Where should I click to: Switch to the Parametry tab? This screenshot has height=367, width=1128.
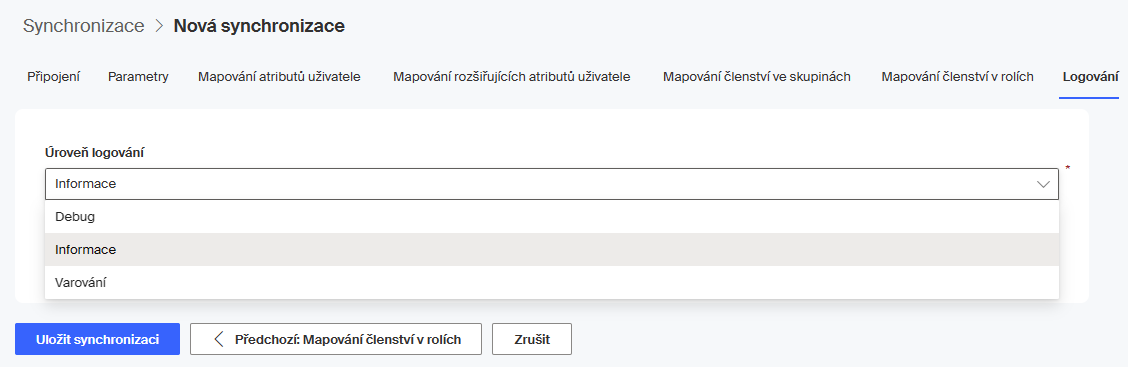point(138,76)
